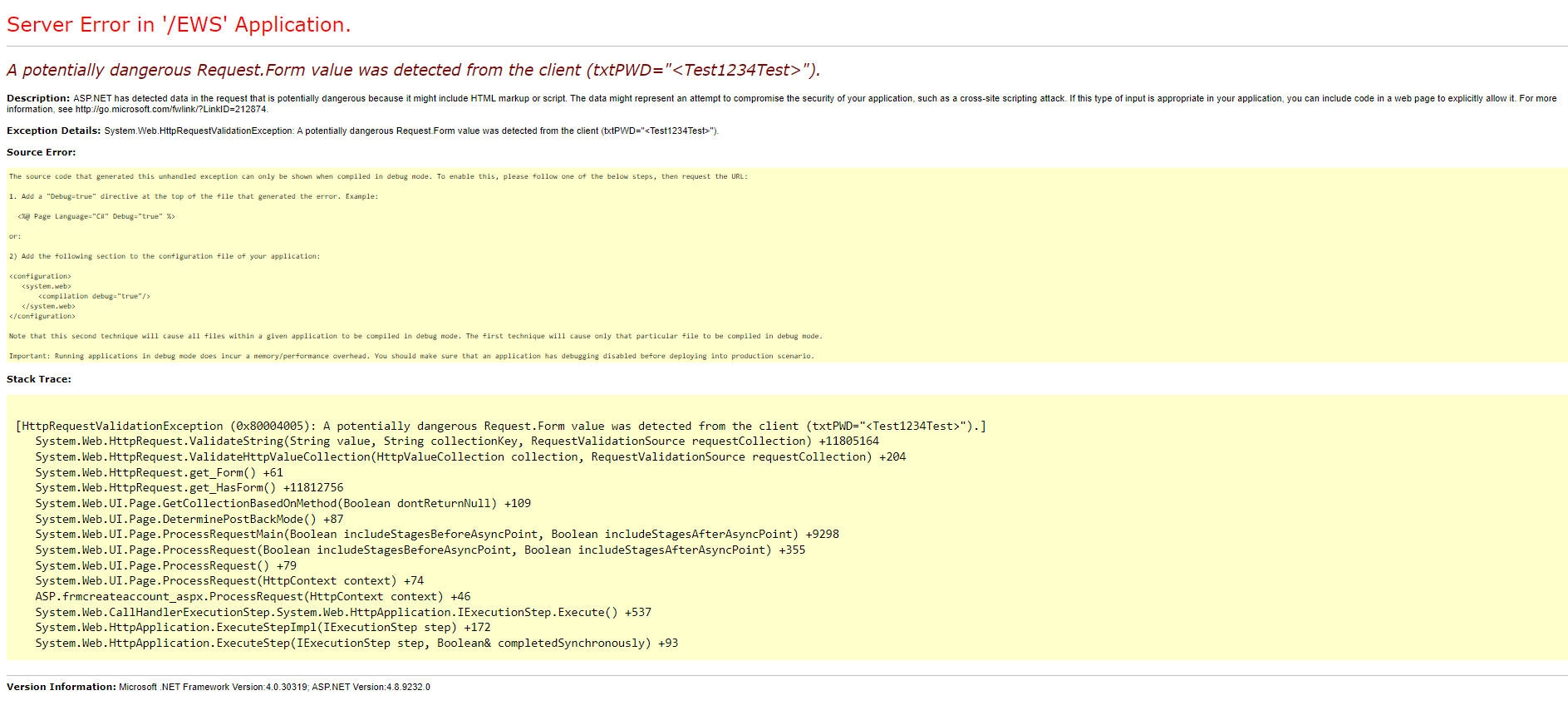Screen dimensions: 1568x720
Task: Click the 'Note that this second technique' line
Action: (415, 336)
